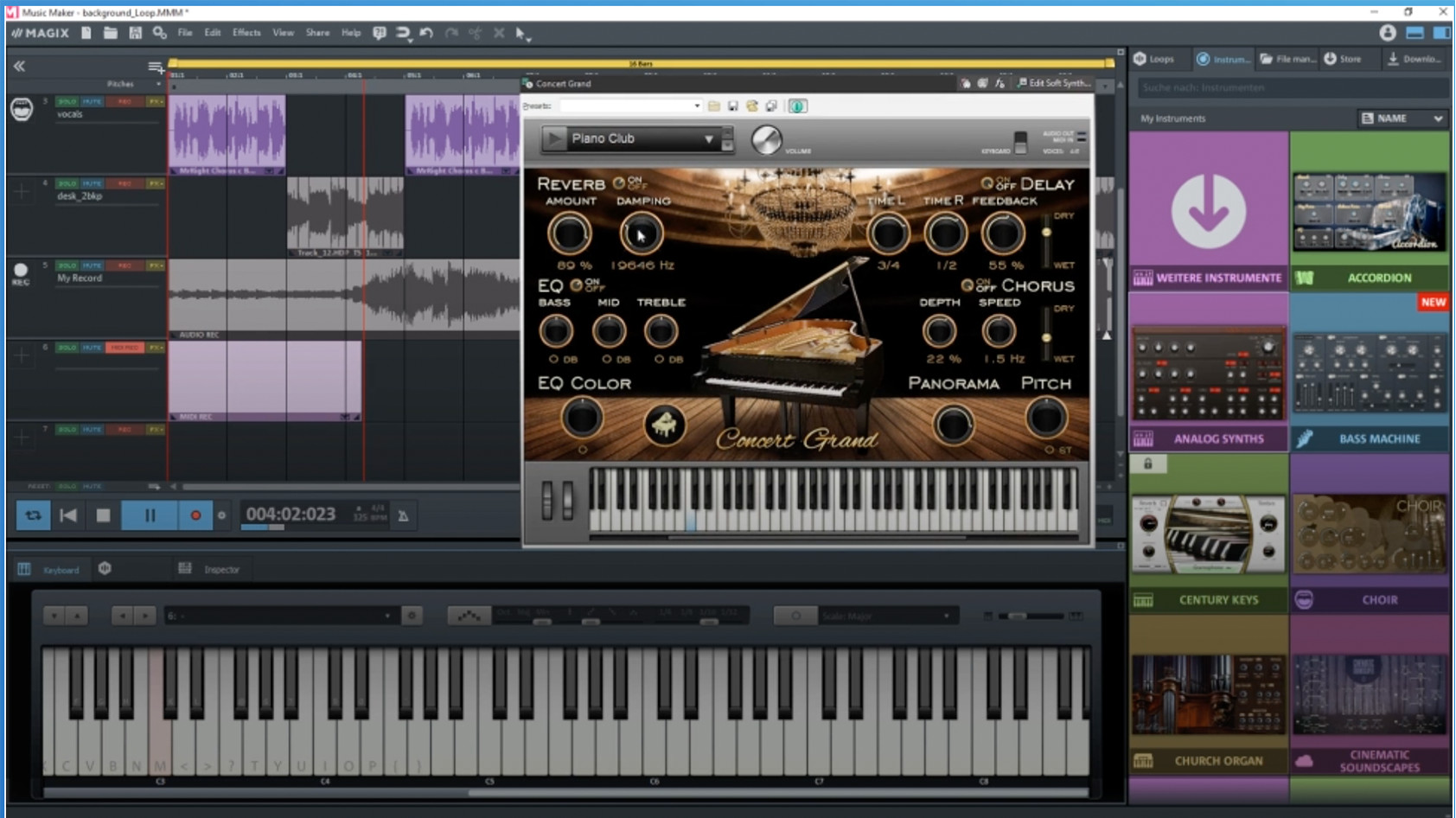Delete selection with the X icon
The image size is (1456, 818).
pyautogui.click(x=499, y=33)
